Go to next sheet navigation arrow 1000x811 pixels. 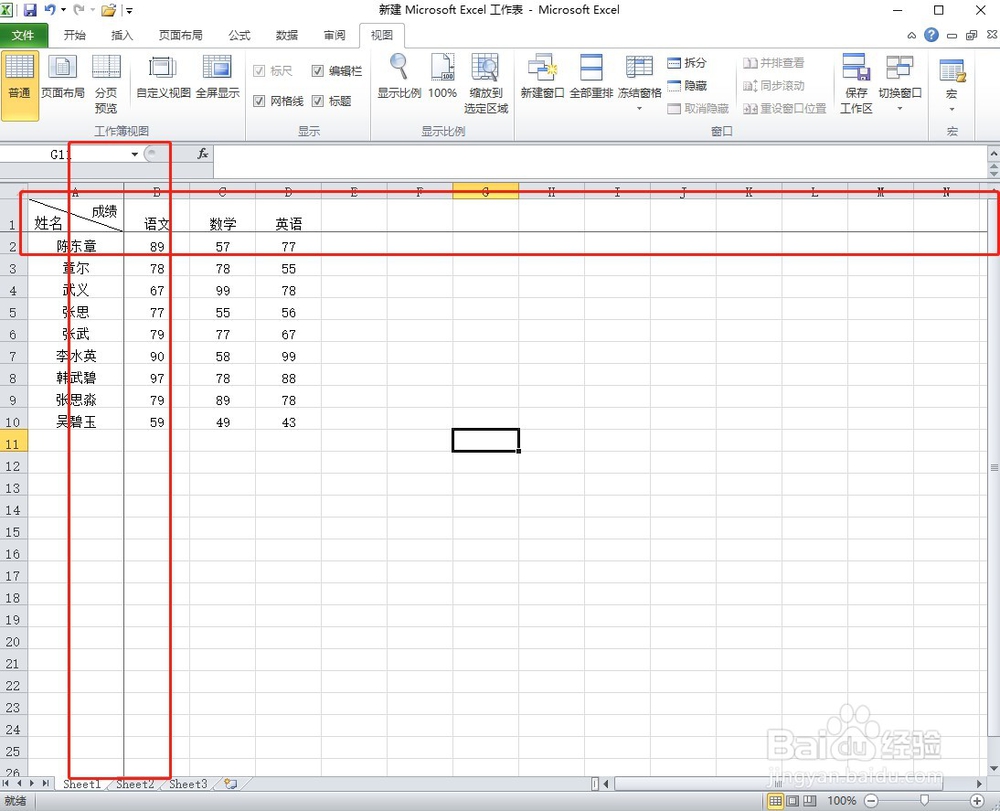coord(32,784)
